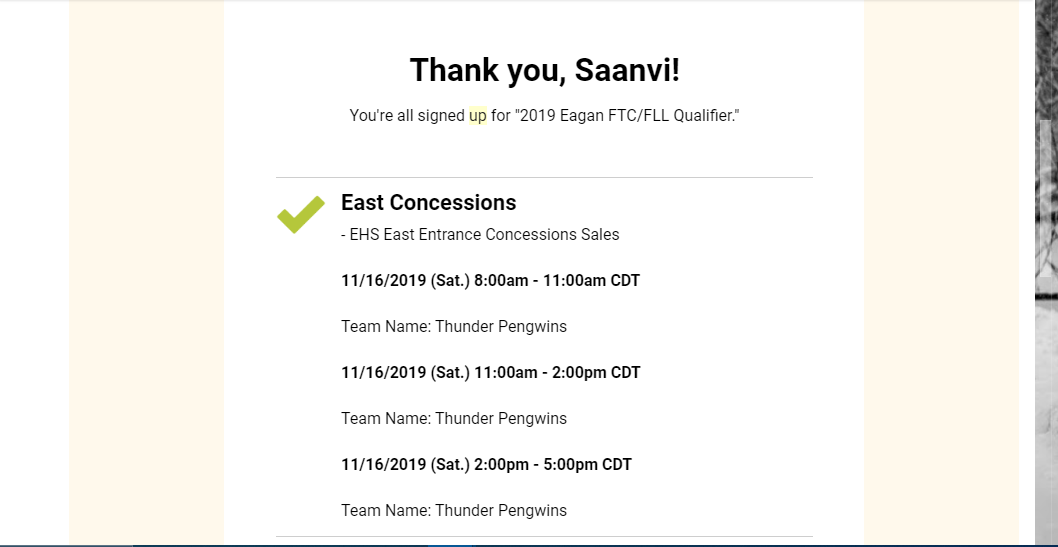
Task: Click the EHS East Entrance Concessions Sales description
Action: point(484,235)
